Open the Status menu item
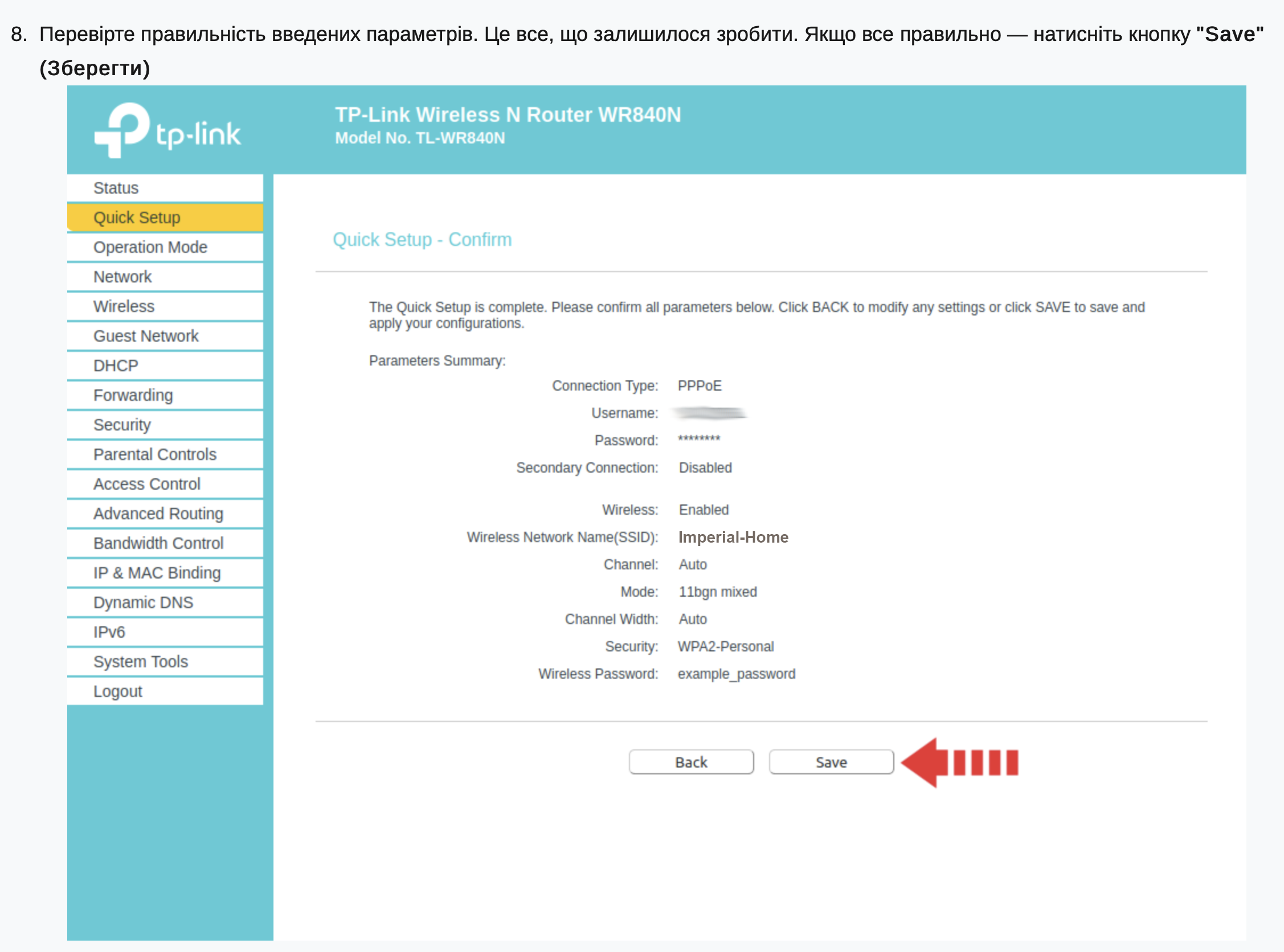Viewport: 1284px width, 952px height. (116, 188)
